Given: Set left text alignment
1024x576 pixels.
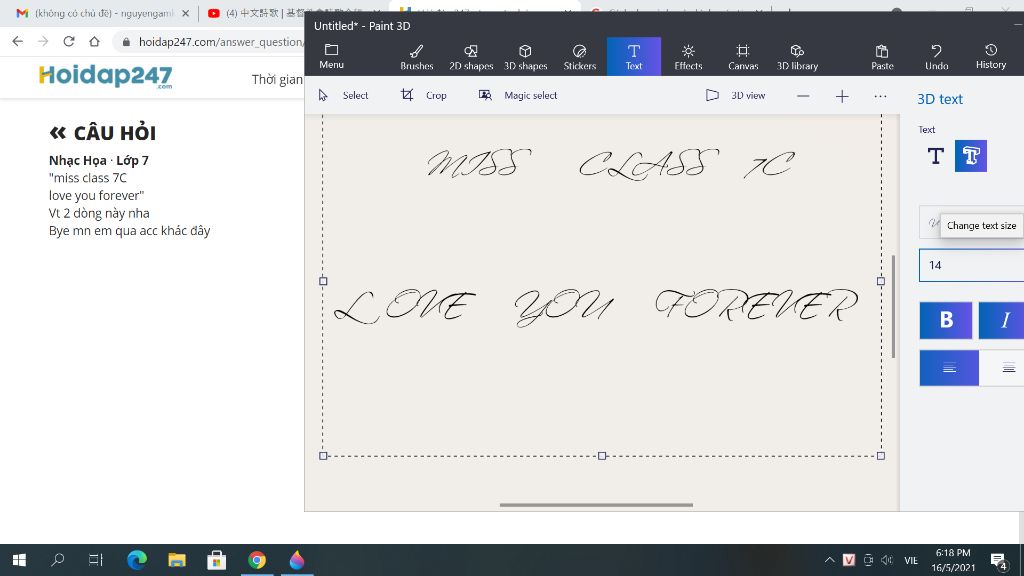Looking at the screenshot, I should 949,368.
